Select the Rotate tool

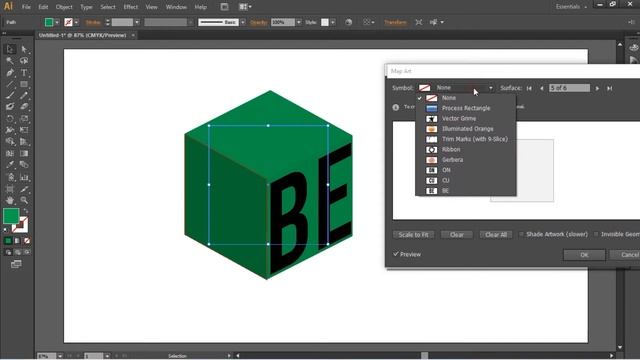(10, 118)
